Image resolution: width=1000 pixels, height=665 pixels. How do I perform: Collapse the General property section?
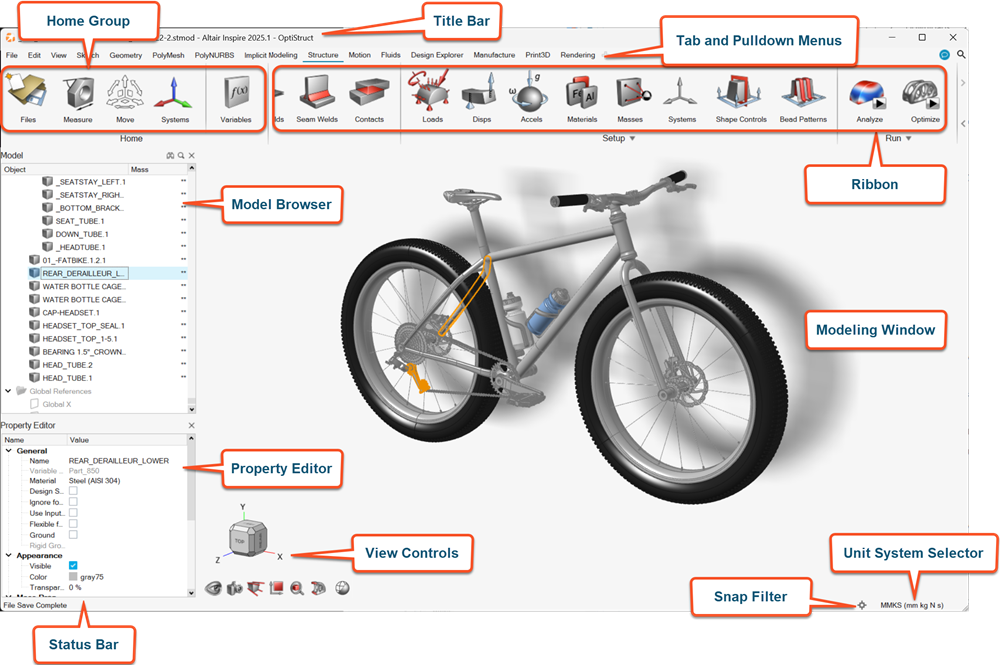coord(9,451)
